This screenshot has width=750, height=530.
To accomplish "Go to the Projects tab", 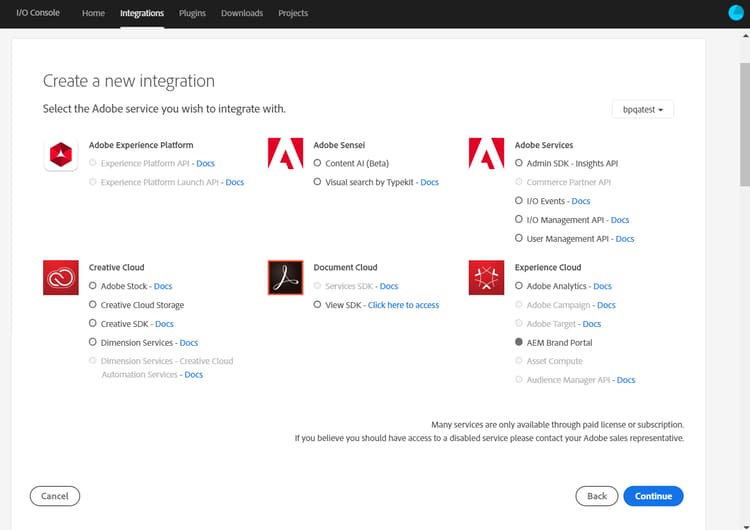I will (x=293, y=13).
